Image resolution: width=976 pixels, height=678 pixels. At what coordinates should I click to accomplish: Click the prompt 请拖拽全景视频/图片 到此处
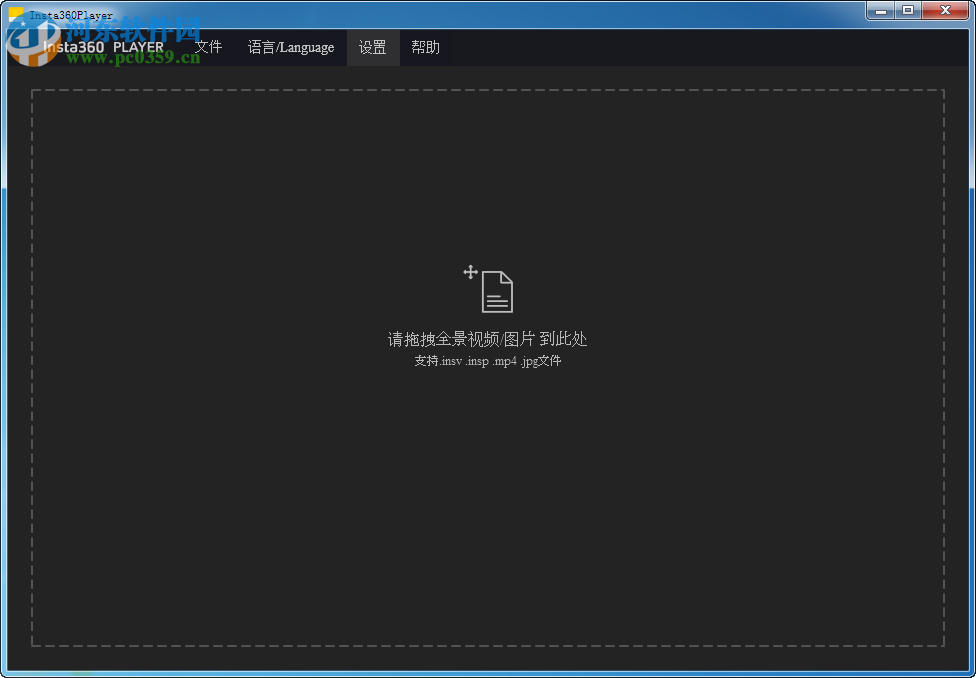489,339
